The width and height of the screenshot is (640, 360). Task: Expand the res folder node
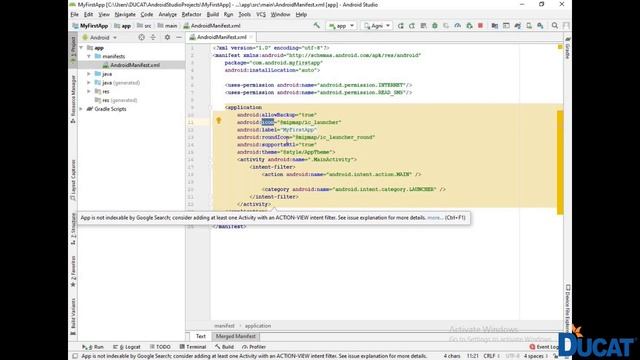89,91
